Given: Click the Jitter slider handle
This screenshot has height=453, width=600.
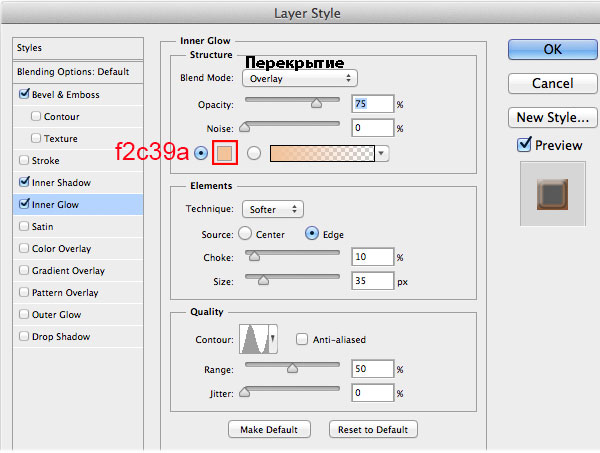Looking at the screenshot, I should point(245,392).
